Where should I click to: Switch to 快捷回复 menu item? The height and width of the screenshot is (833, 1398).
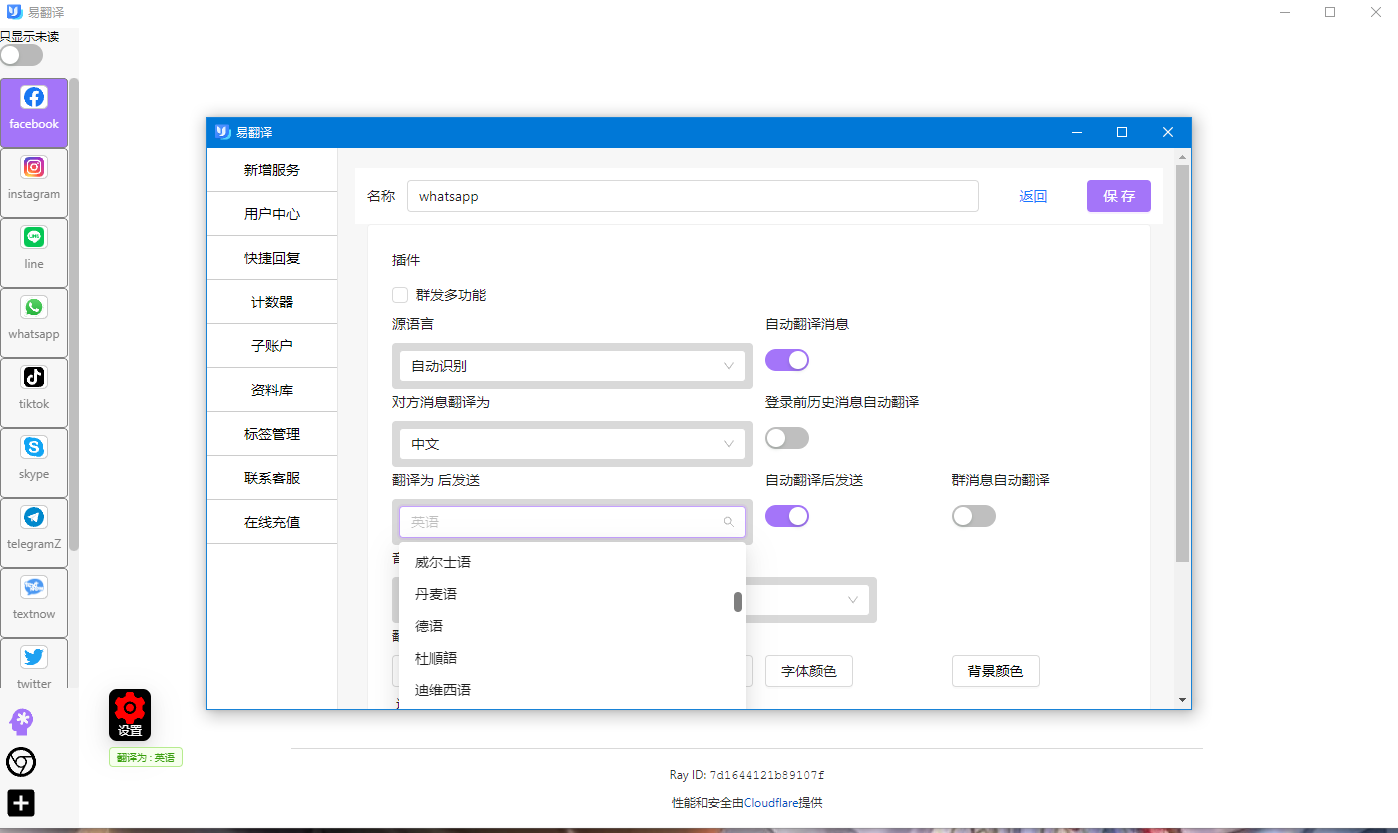(x=272, y=257)
